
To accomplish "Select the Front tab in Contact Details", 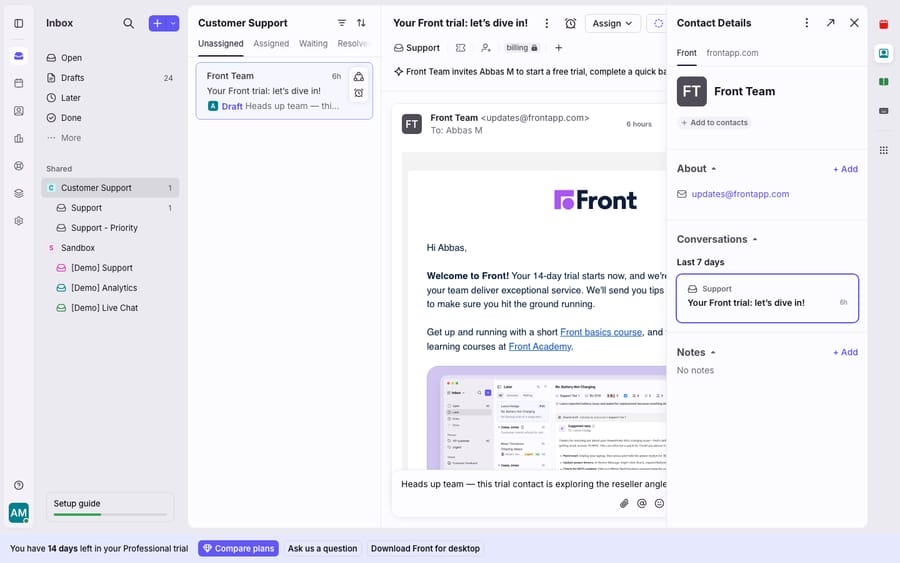I will coord(686,53).
